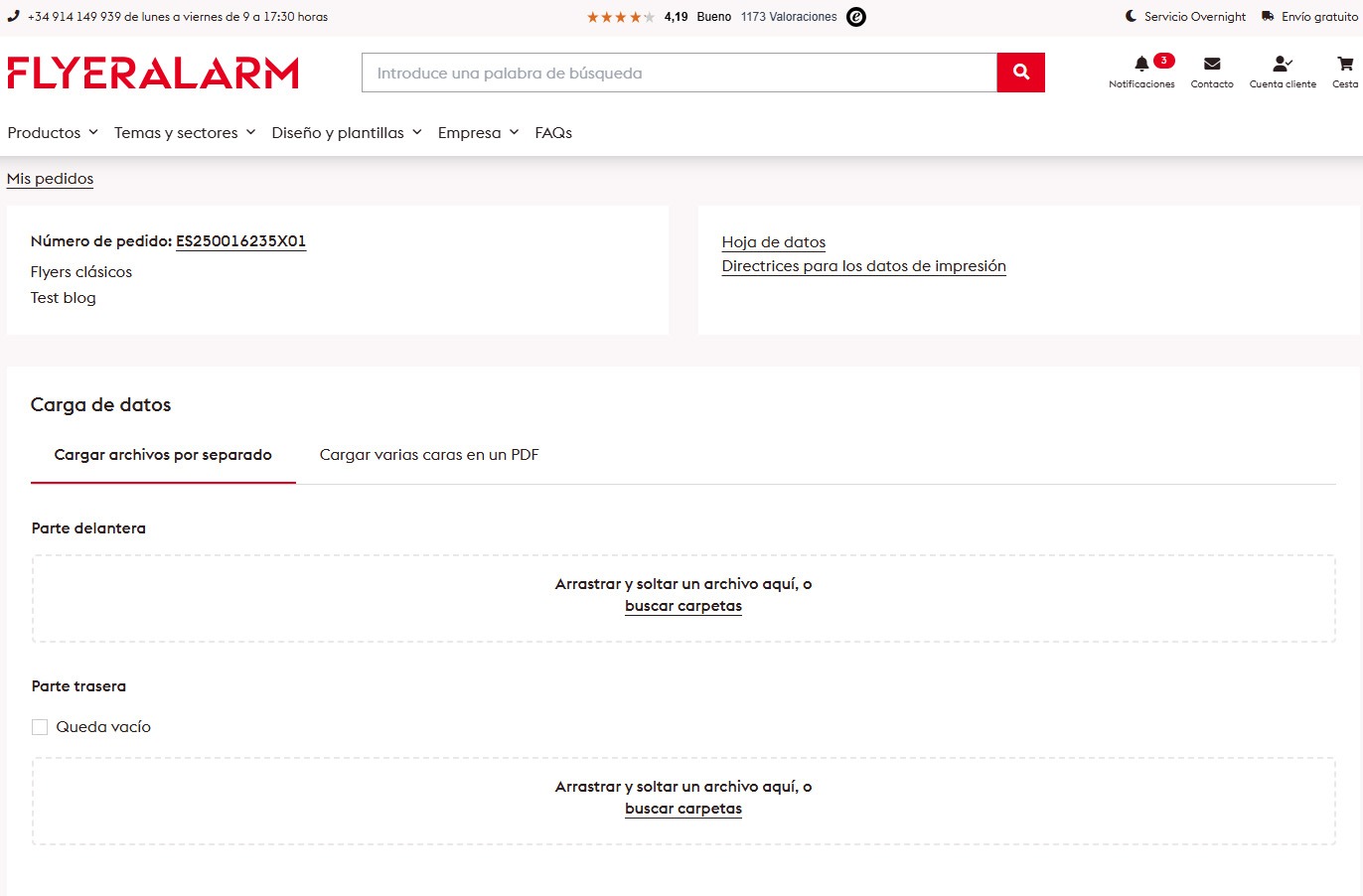Open Cuenta cliente user icon
1363x896 pixels.
[x=1282, y=65]
